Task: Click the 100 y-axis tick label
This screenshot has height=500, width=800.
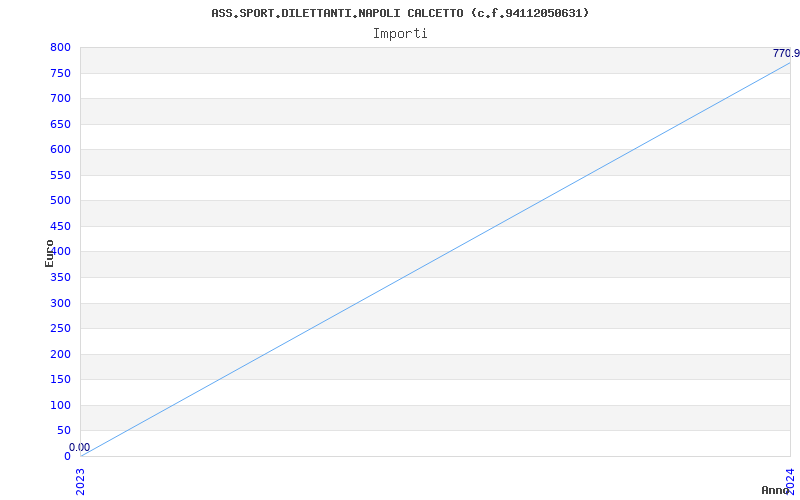Action: 60,406
